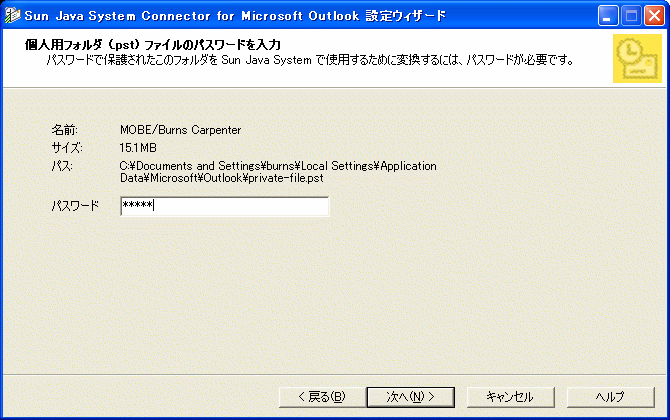Cancel the wizard with キャンセル
The width and height of the screenshot is (670, 420).
[510, 397]
